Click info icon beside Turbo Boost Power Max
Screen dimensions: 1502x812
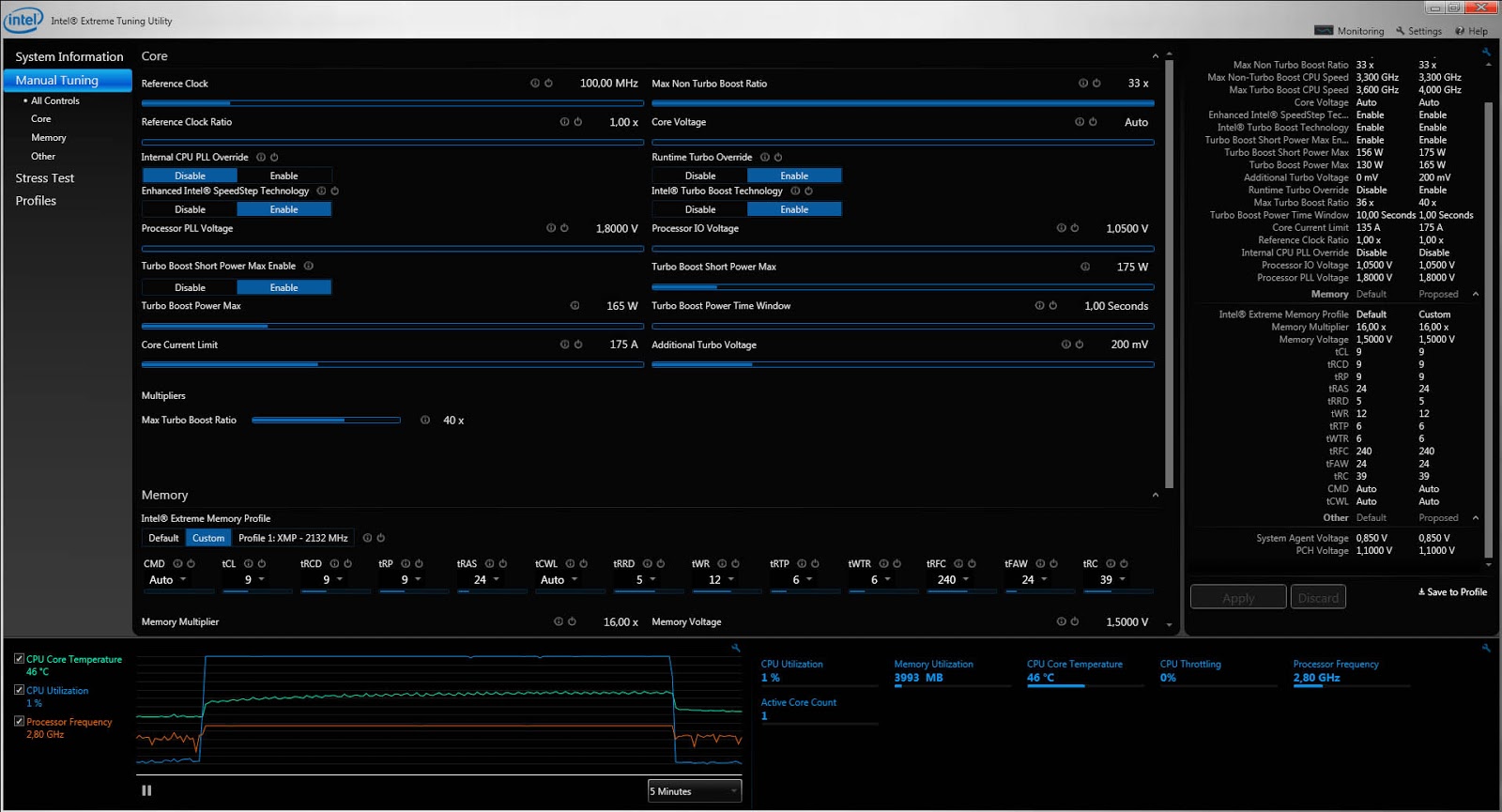pyautogui.click(x=575, y=306)
